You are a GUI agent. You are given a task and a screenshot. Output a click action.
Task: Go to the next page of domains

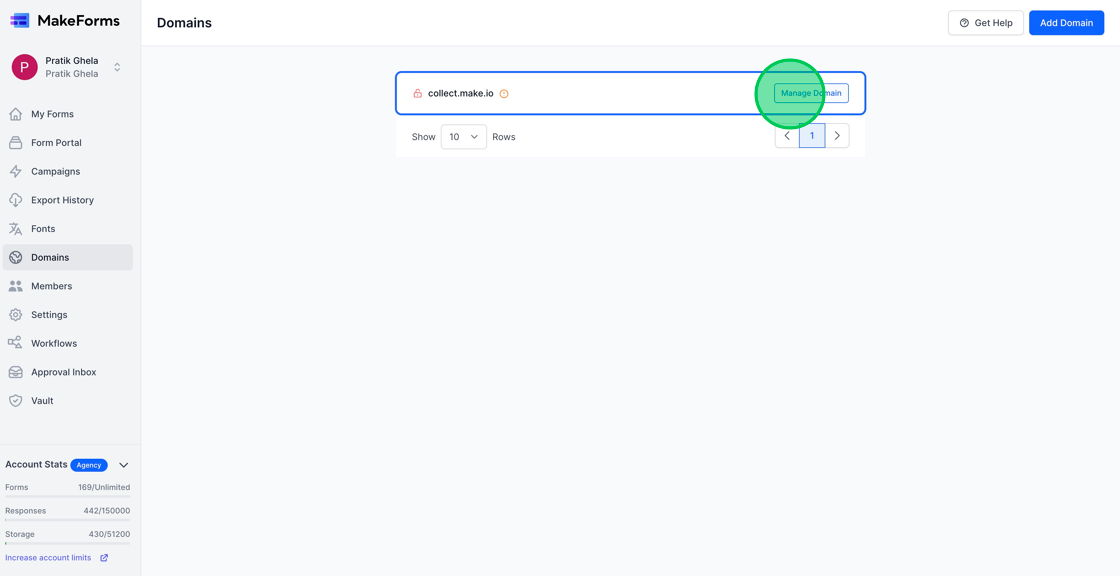(x=837, y=135)
